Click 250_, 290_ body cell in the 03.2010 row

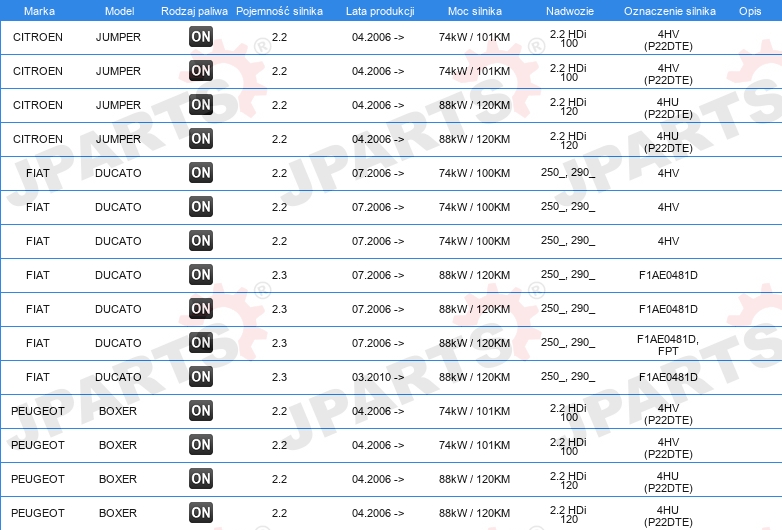568,376
